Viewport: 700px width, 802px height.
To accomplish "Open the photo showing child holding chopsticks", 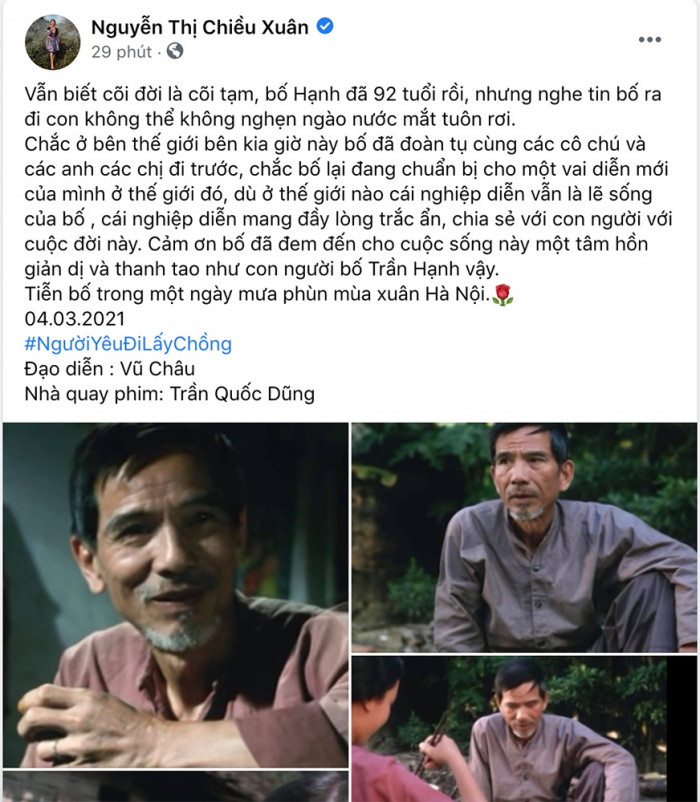I will [509, 729].
